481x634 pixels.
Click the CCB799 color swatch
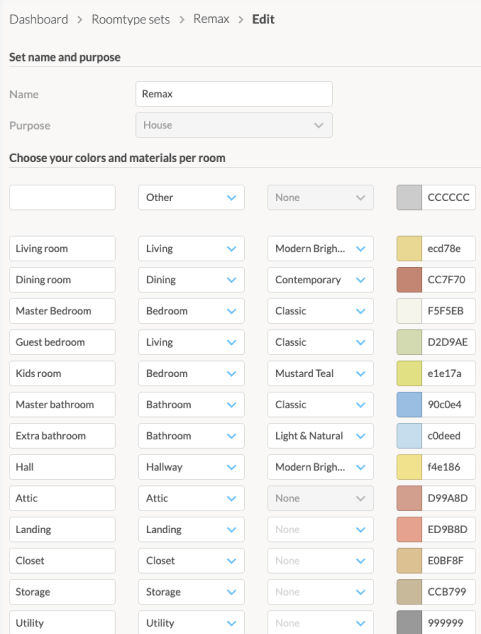coord(409,592)
